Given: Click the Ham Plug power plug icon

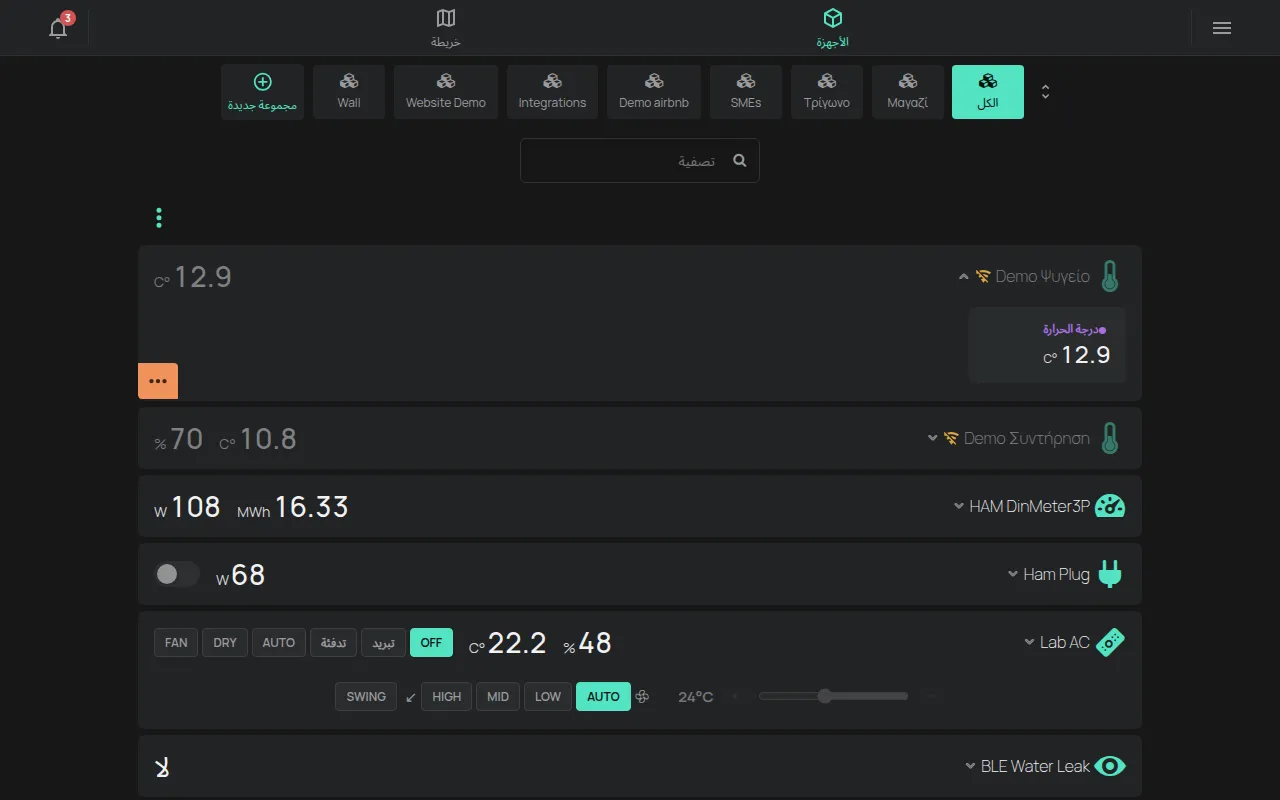Looking at the screenshot, I should 1110,574.
